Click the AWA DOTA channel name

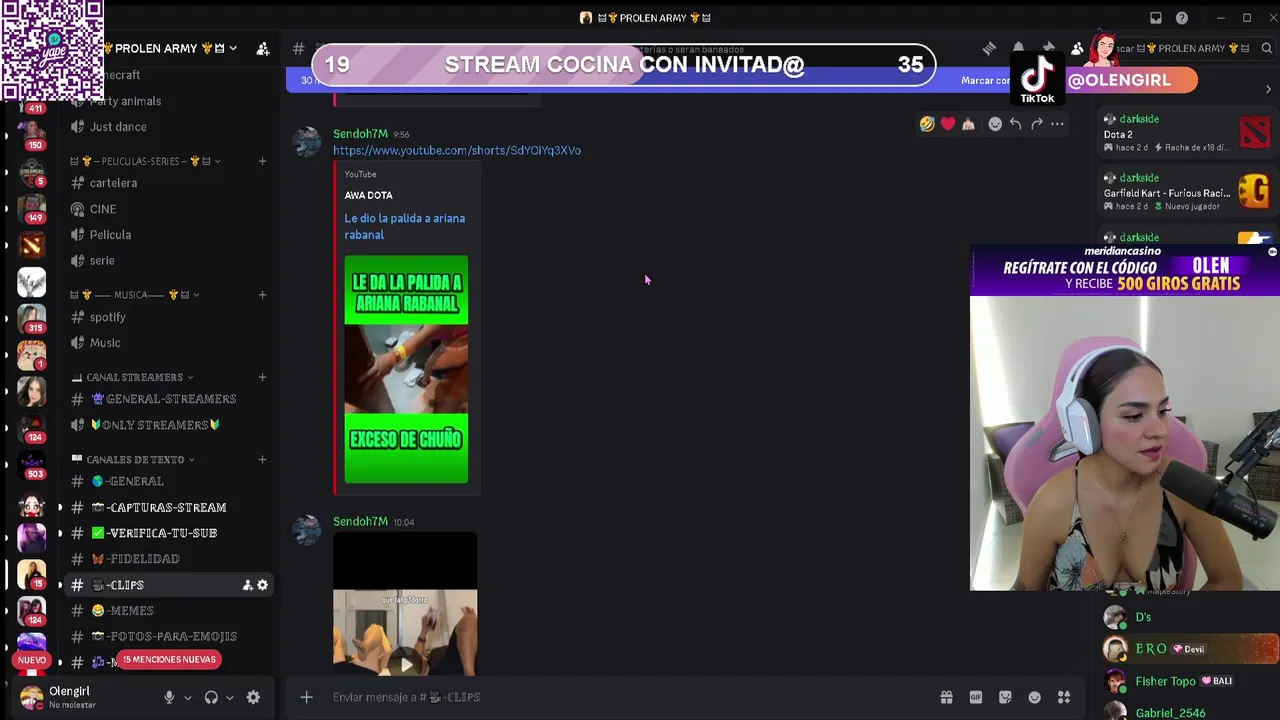368,195
